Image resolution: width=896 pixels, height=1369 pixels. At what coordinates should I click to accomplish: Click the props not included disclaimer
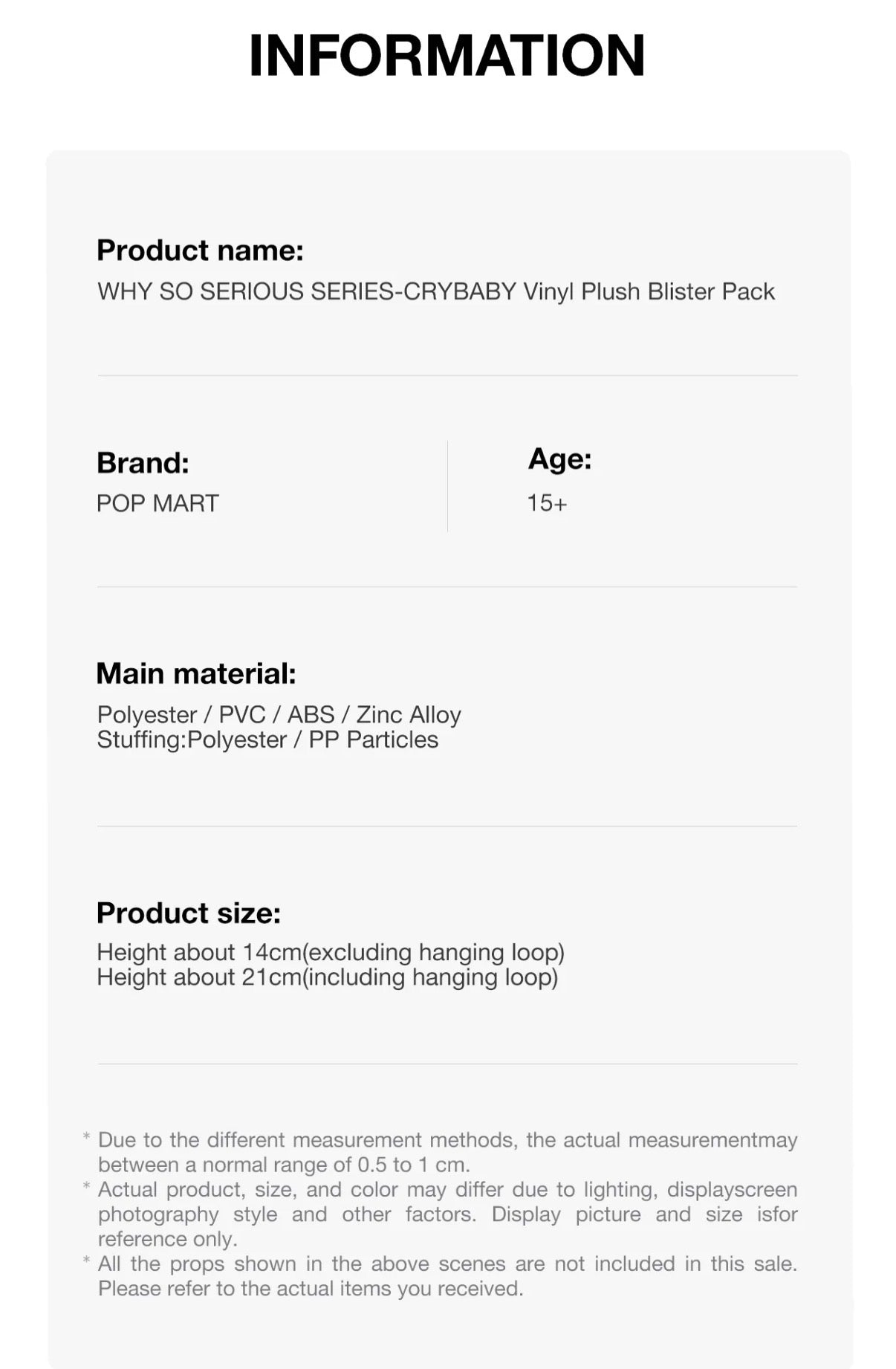(x=447, y=1275)
